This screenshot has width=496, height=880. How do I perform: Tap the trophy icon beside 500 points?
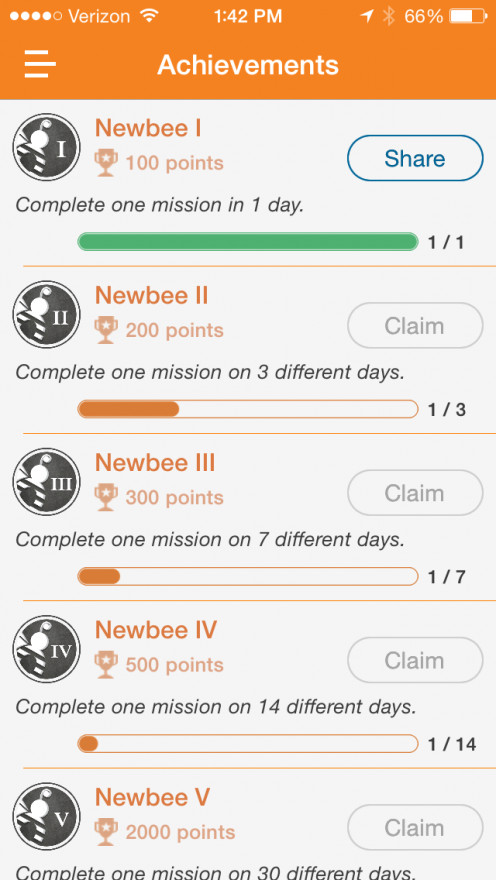106,665
